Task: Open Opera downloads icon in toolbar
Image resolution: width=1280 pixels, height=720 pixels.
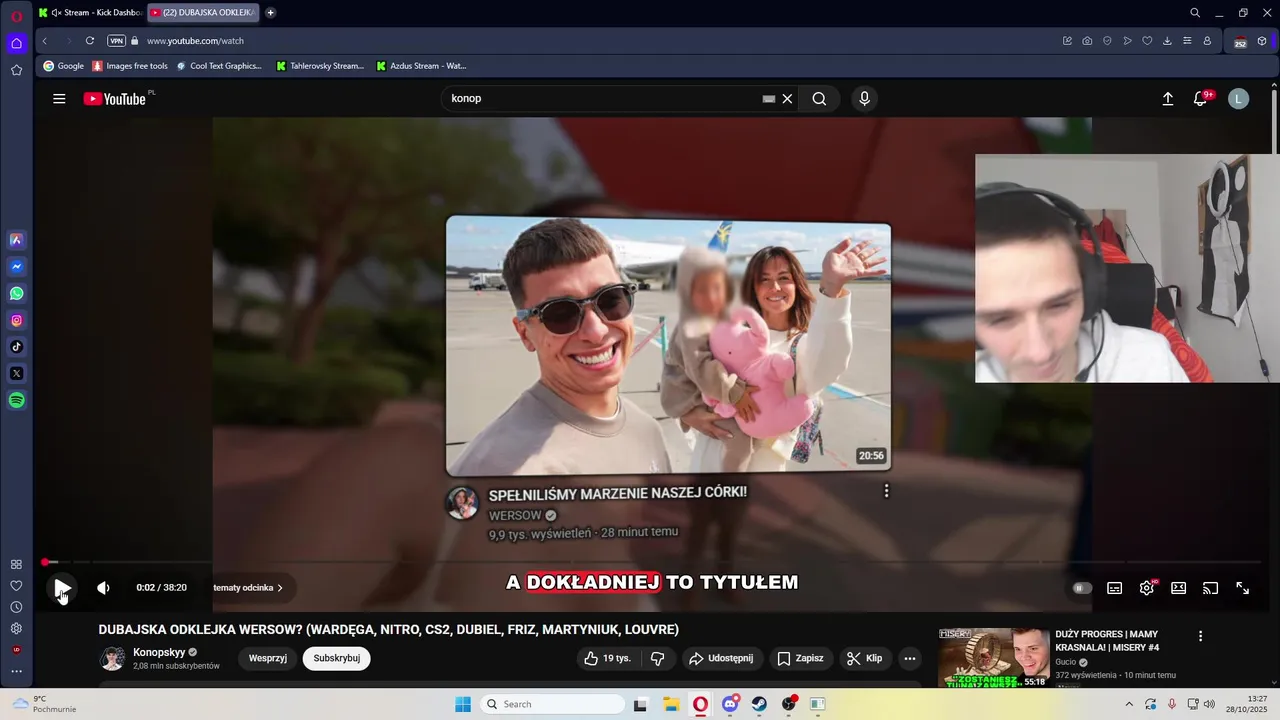Action: tap(1167, 41)
